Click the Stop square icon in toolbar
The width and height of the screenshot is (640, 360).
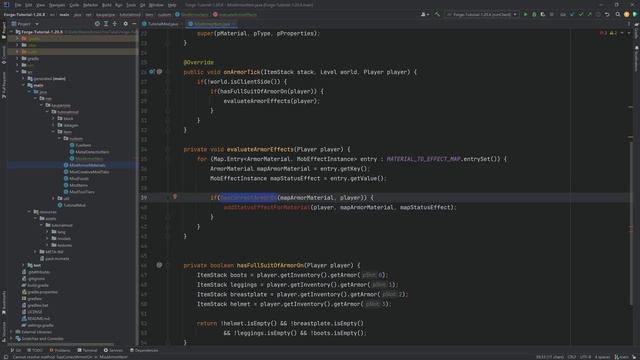pos(551,14)
